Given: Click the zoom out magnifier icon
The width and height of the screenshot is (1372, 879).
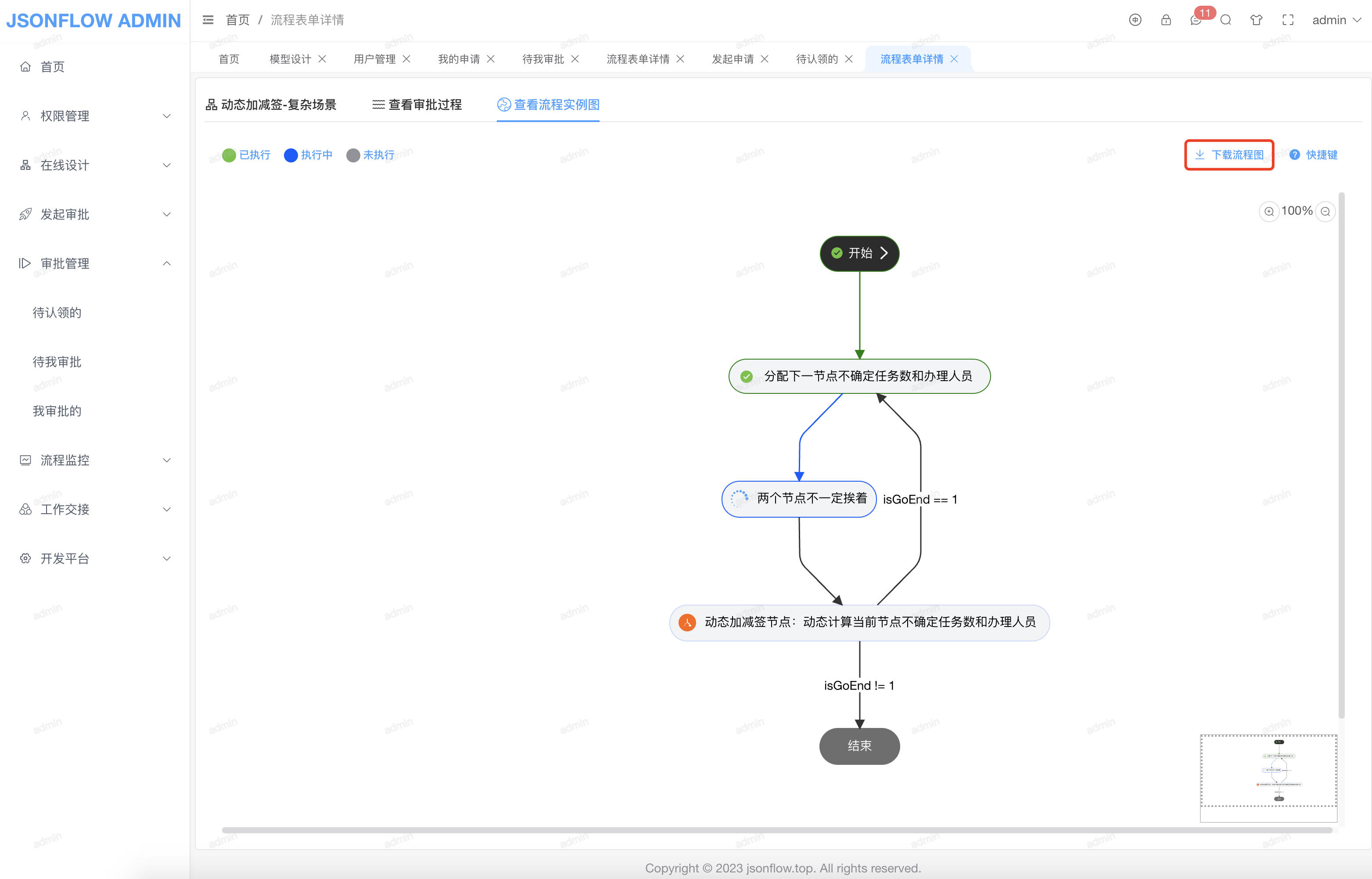Looking at the screenshot, I should (1325, 211).
